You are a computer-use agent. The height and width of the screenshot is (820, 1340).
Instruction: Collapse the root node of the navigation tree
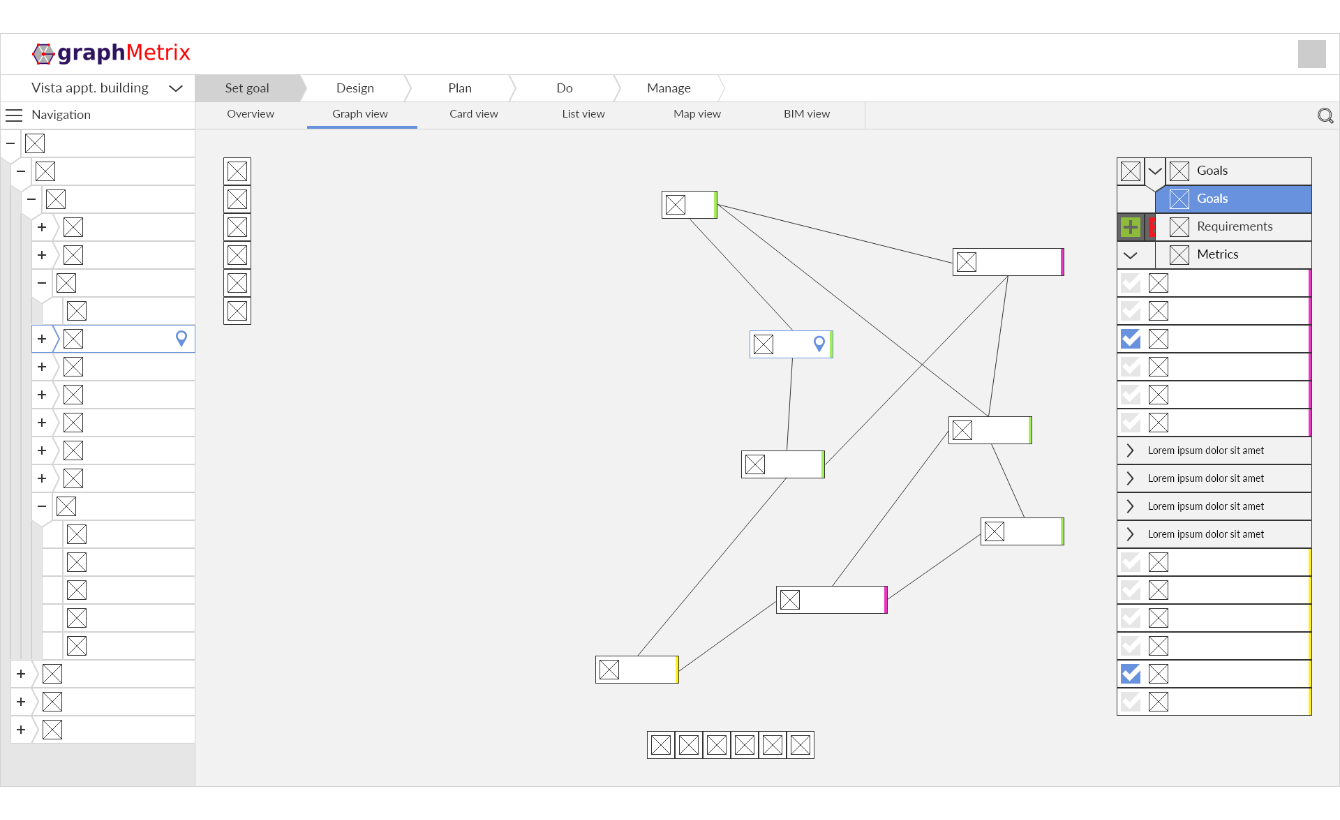click(x=11, y=143)
